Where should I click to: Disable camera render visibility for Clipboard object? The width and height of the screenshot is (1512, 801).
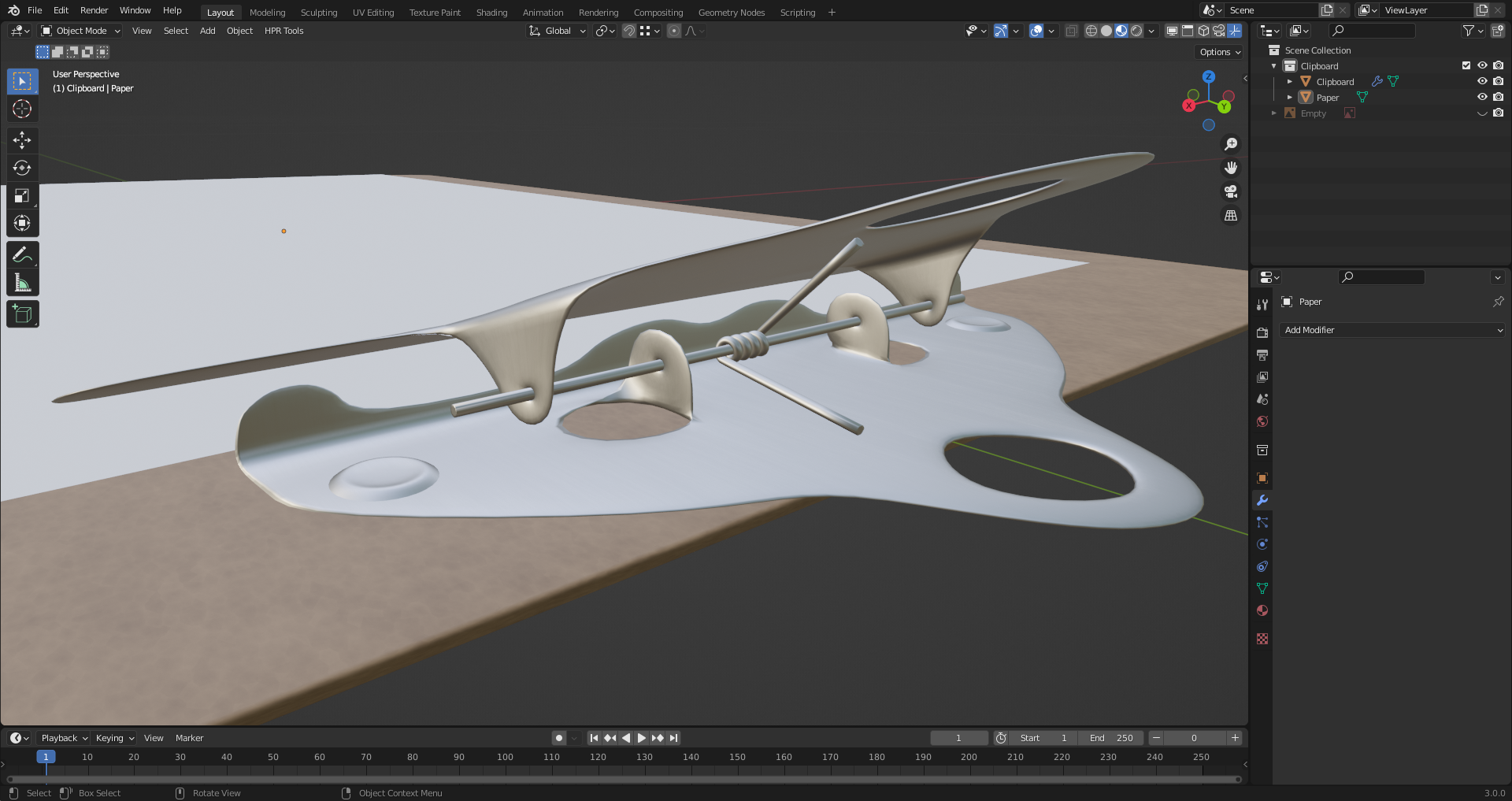[1498, 81]
